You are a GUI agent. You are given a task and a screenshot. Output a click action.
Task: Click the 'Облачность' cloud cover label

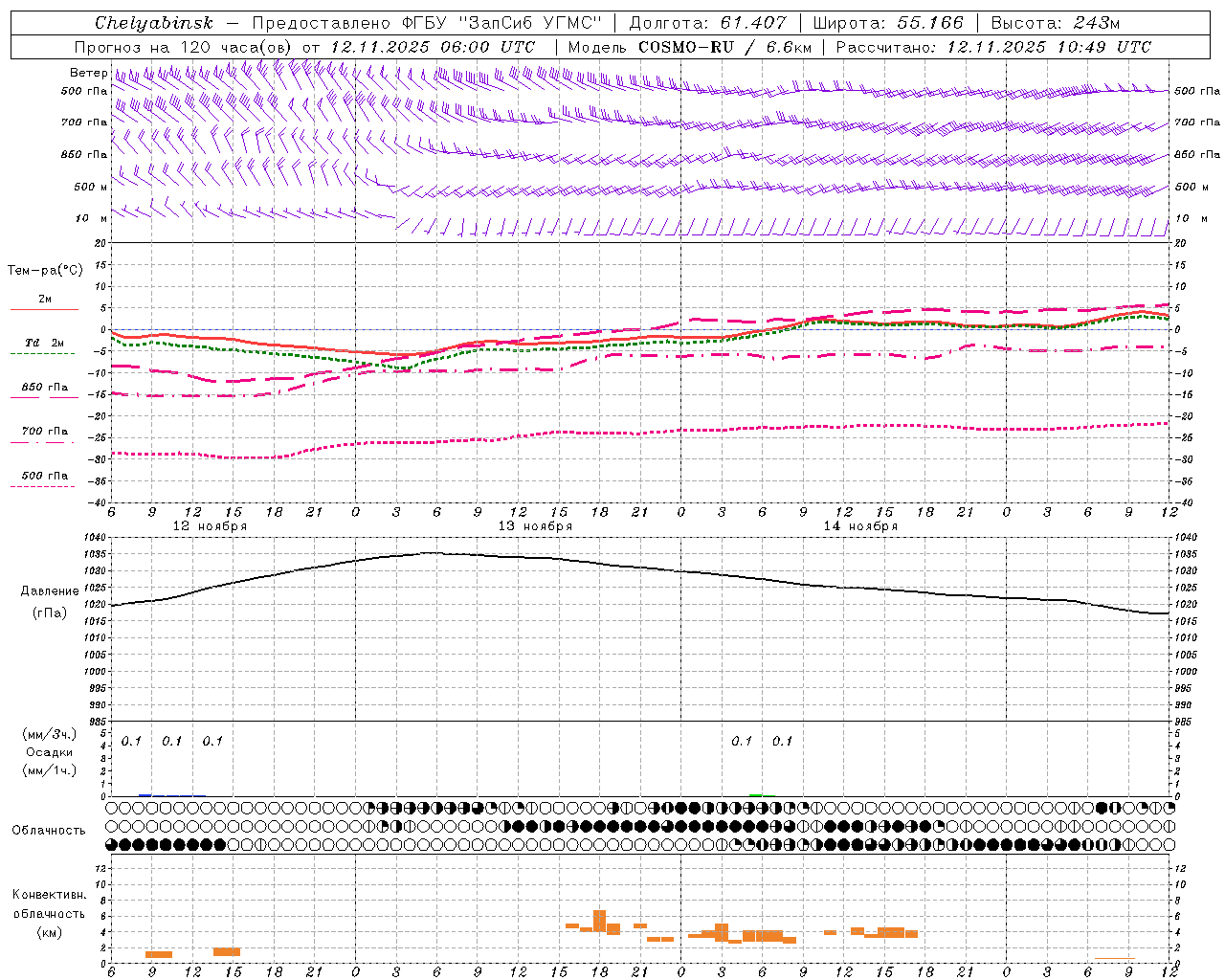click(49, 831)
